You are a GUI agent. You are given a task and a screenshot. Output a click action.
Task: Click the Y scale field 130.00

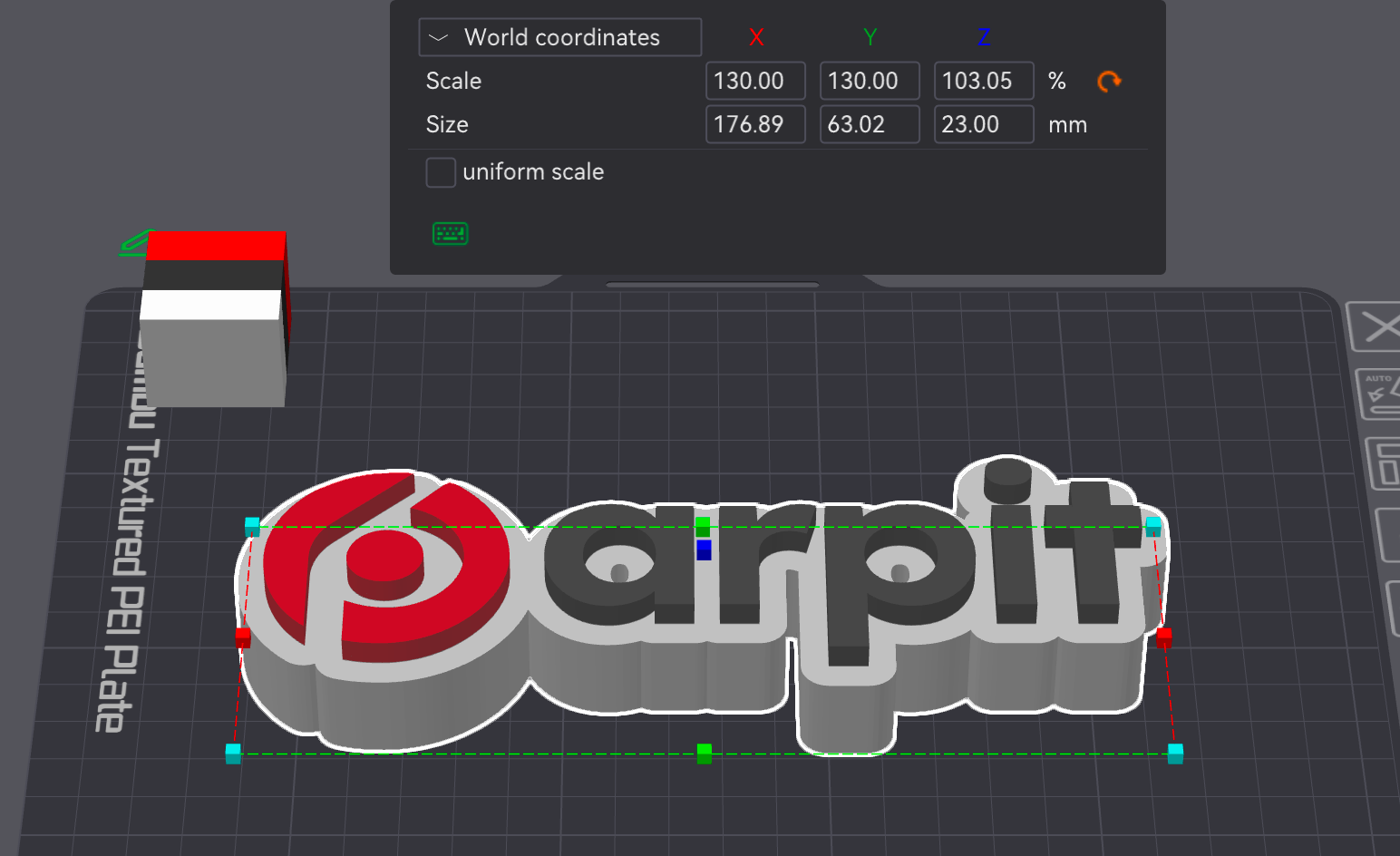pos(870,81)
